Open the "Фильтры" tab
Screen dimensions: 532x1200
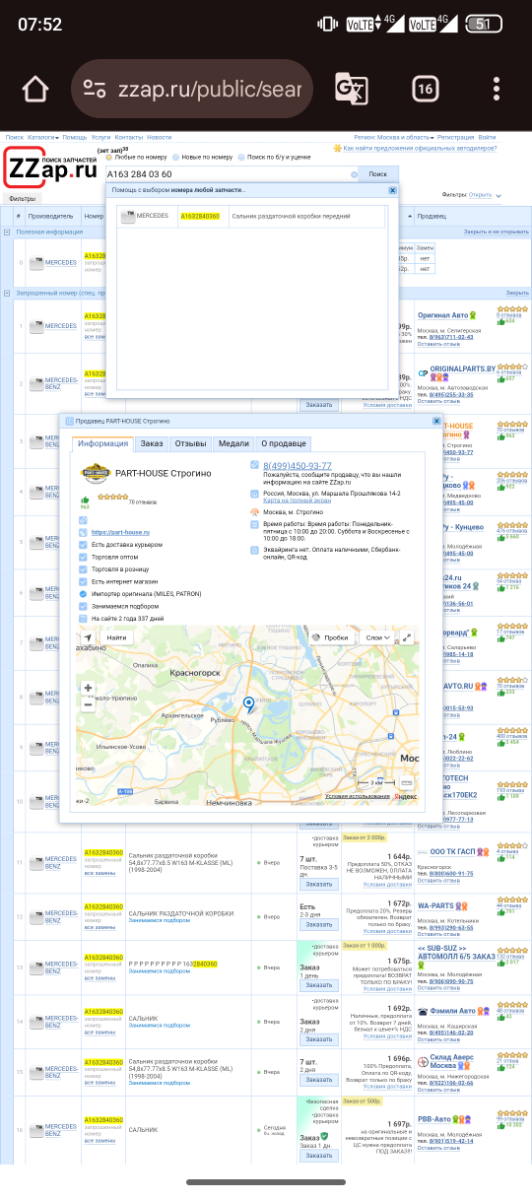point(22,199)
